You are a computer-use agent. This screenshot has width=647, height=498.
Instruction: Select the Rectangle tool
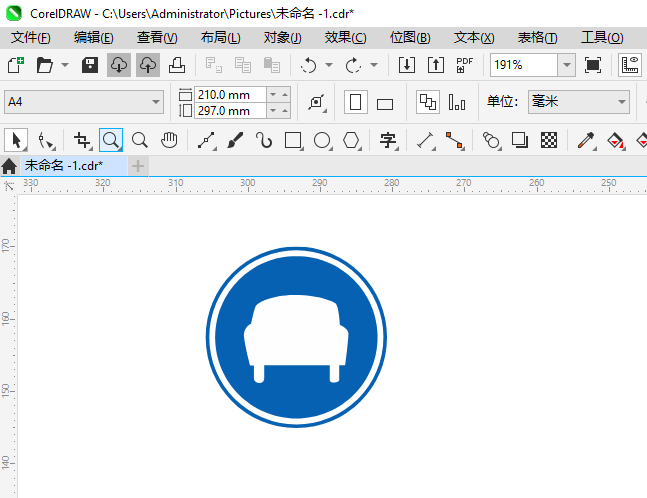[x=293, y=140]
